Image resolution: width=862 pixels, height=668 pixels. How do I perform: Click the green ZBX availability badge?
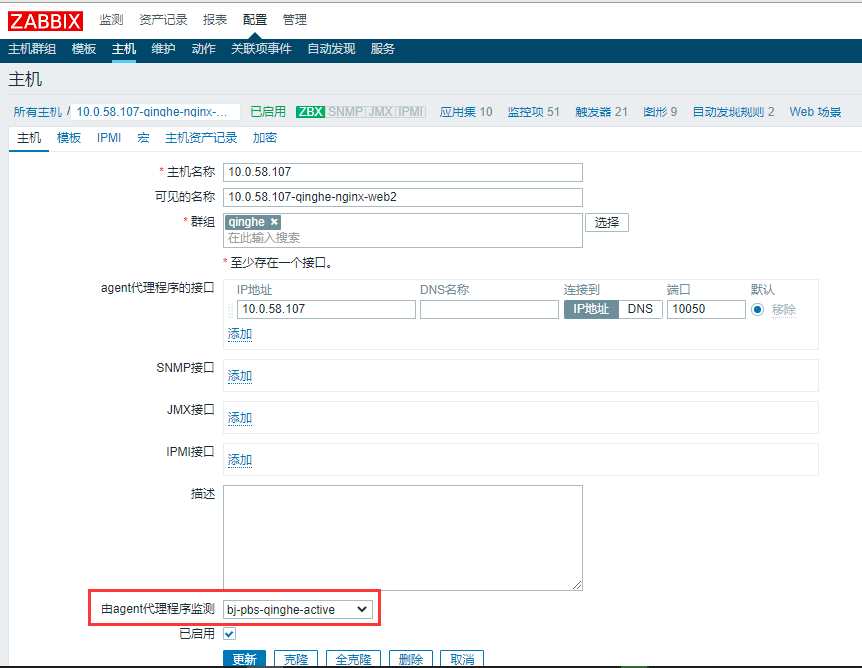(x=311, y=112)
